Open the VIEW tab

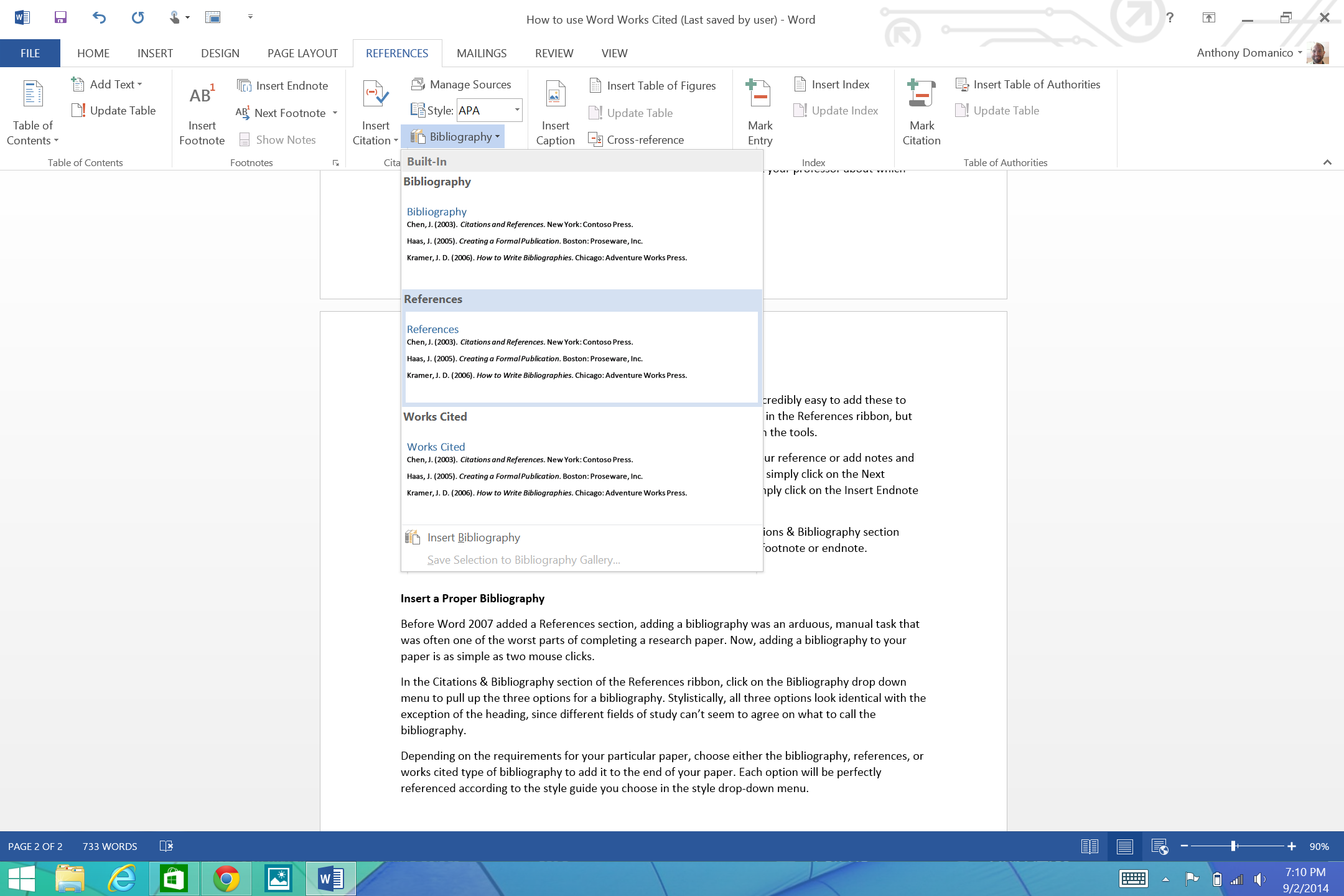[x=614, y=53]
